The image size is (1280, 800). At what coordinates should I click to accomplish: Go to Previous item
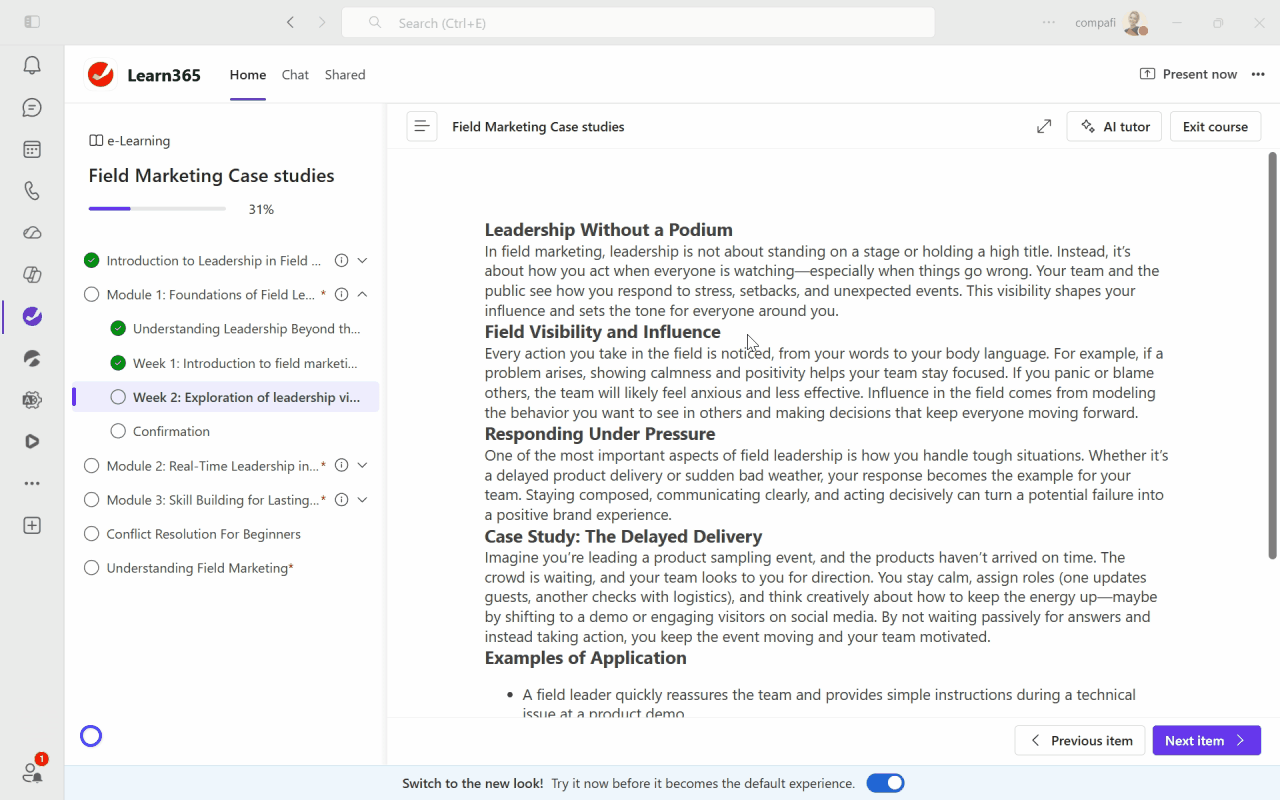point(1080,740)
